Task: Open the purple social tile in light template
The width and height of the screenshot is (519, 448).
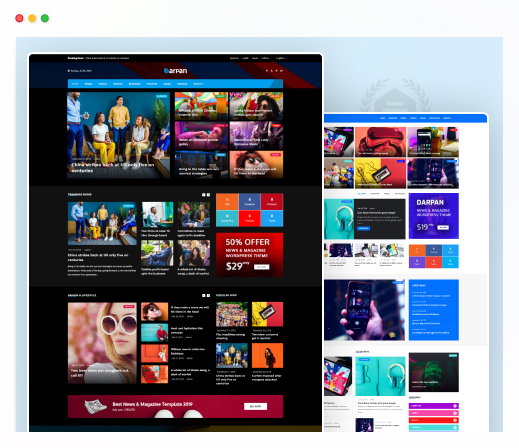Action: (x=417, y=262)
